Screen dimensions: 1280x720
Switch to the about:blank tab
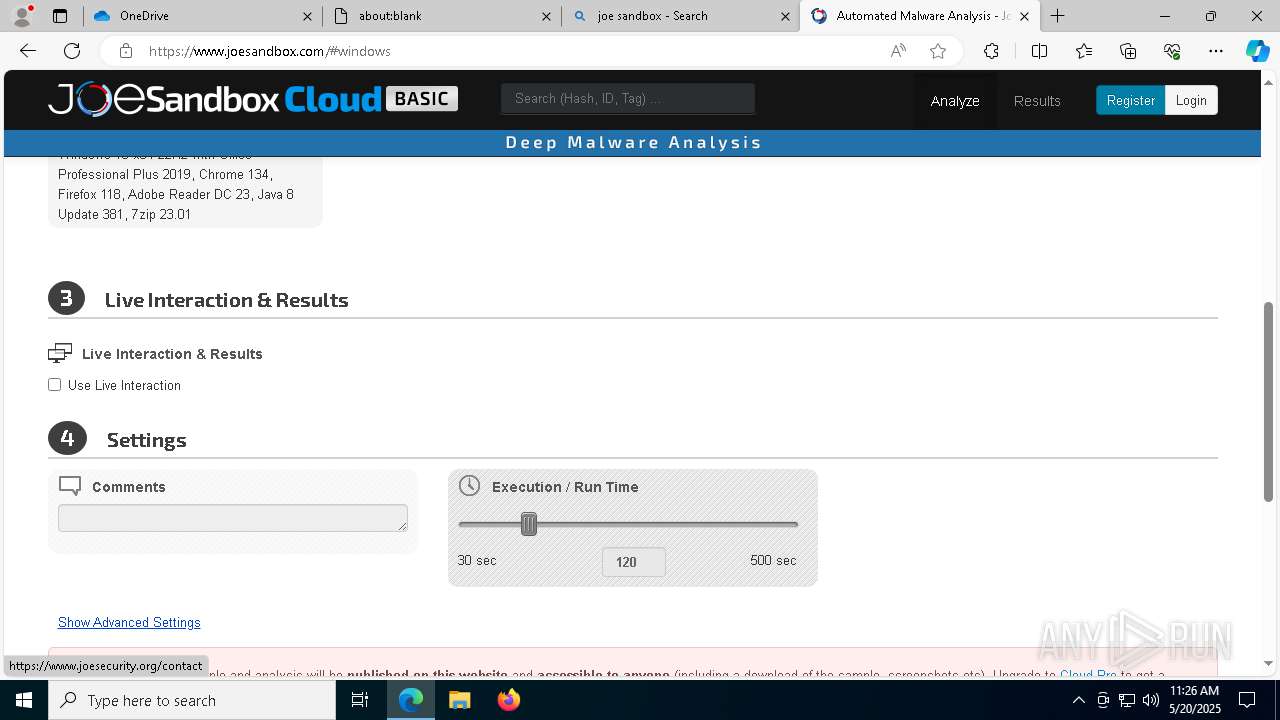[x=442, y=16]
